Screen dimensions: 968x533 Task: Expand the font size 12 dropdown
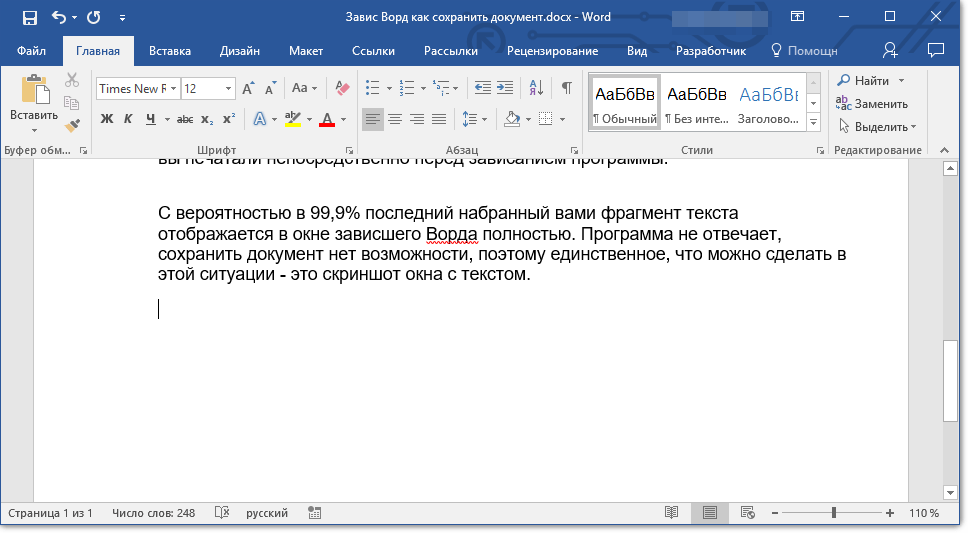(229, 88)
